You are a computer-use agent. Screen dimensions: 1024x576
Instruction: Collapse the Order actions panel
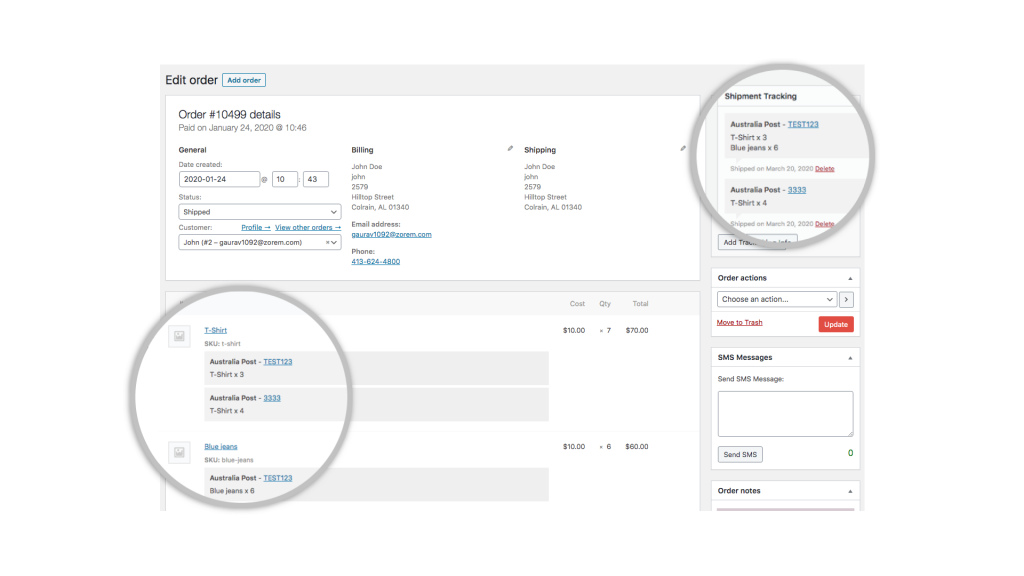pos(850,279)
